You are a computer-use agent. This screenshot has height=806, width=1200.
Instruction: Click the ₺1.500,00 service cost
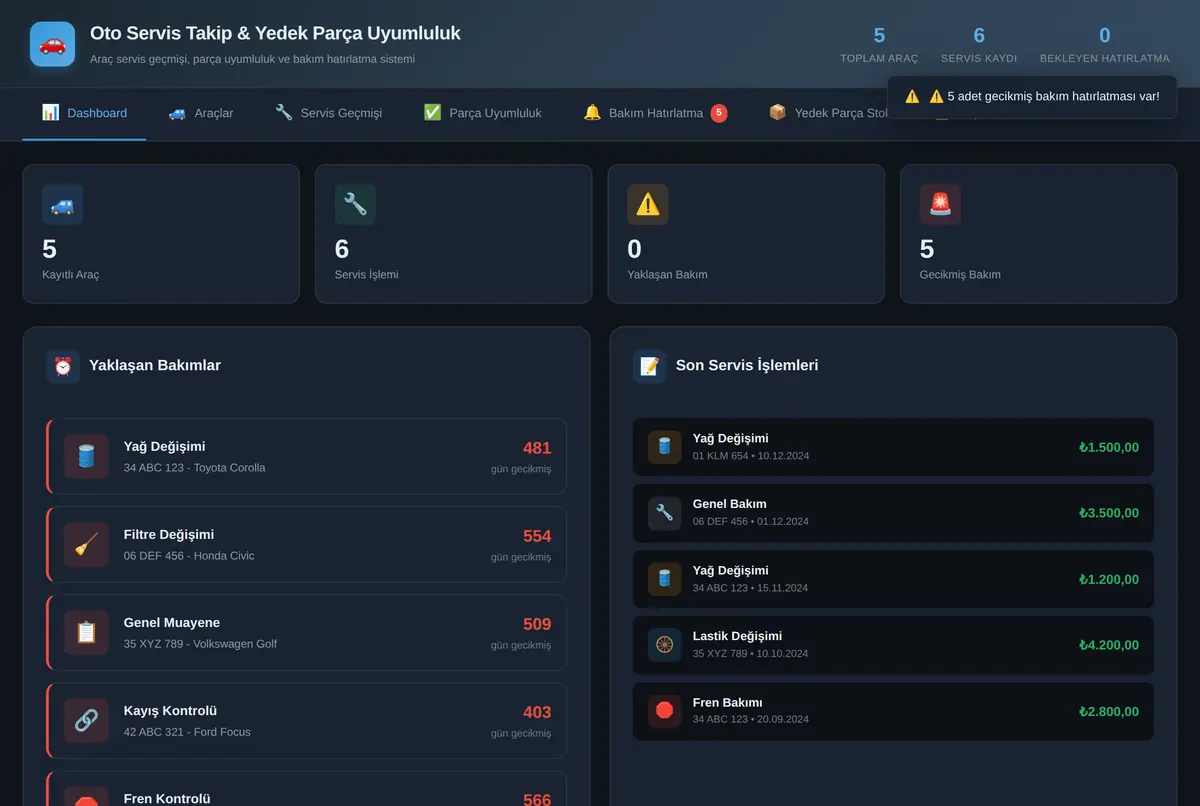(1108, 448)
